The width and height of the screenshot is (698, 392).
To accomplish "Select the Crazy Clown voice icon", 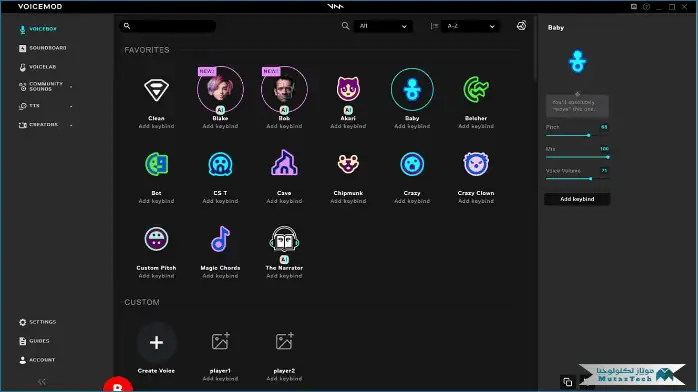I will (x=476, y=164).
